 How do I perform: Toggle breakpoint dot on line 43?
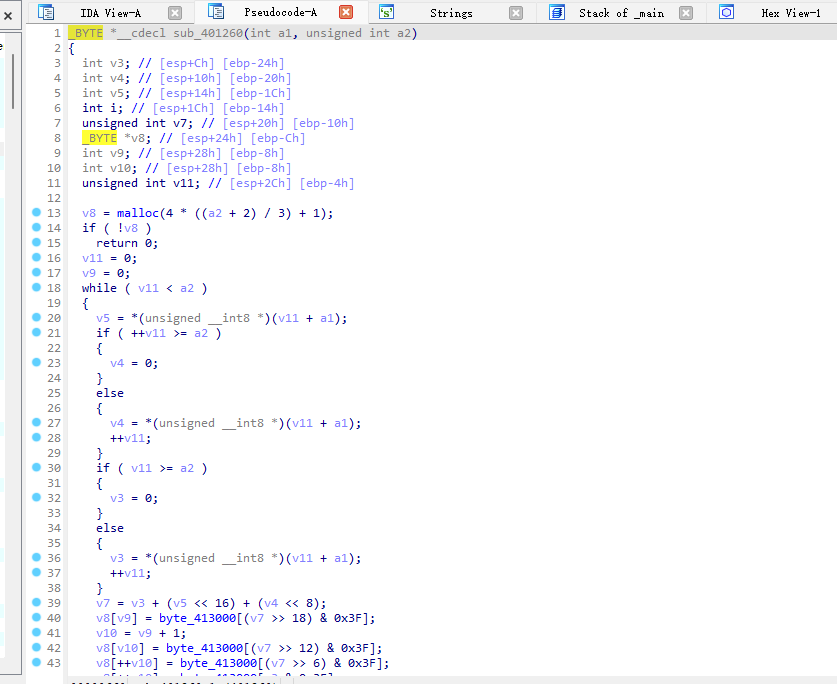36,662
